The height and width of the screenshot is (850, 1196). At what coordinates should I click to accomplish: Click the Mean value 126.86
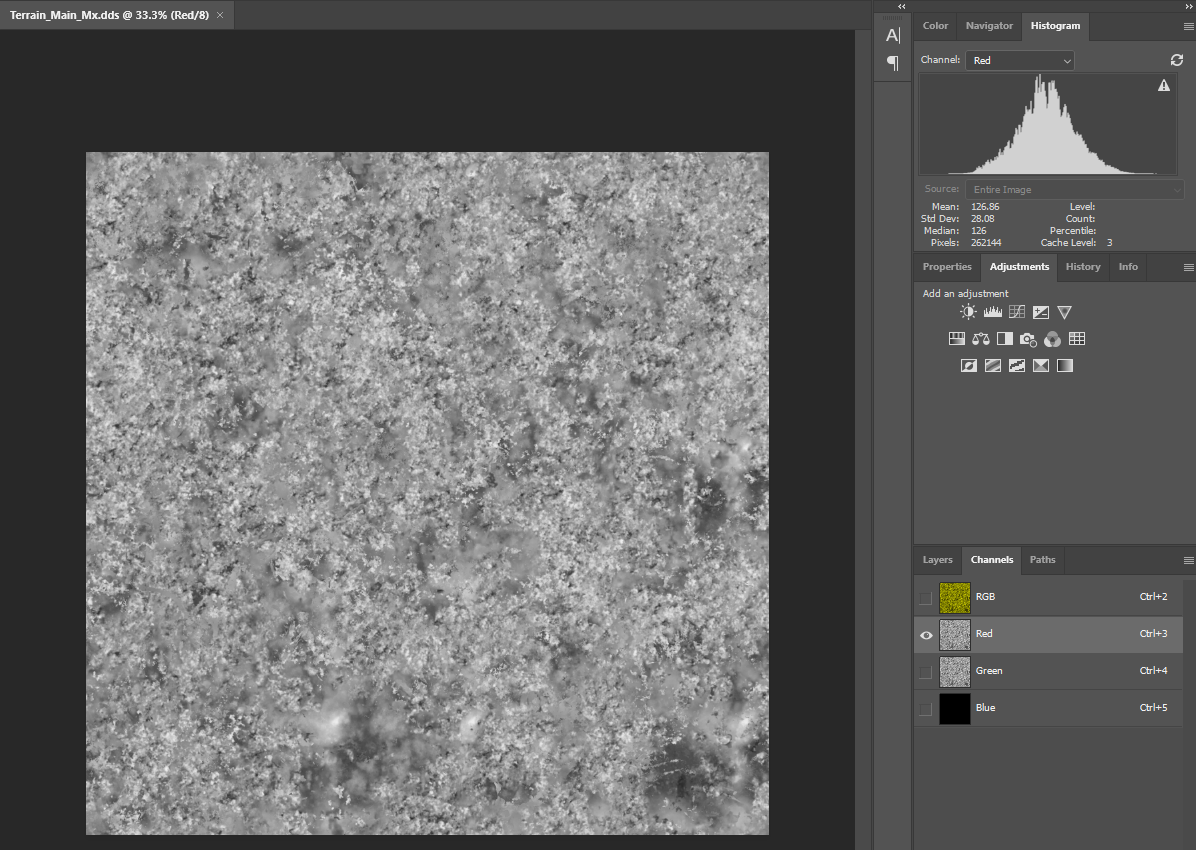tap(985, 207)
